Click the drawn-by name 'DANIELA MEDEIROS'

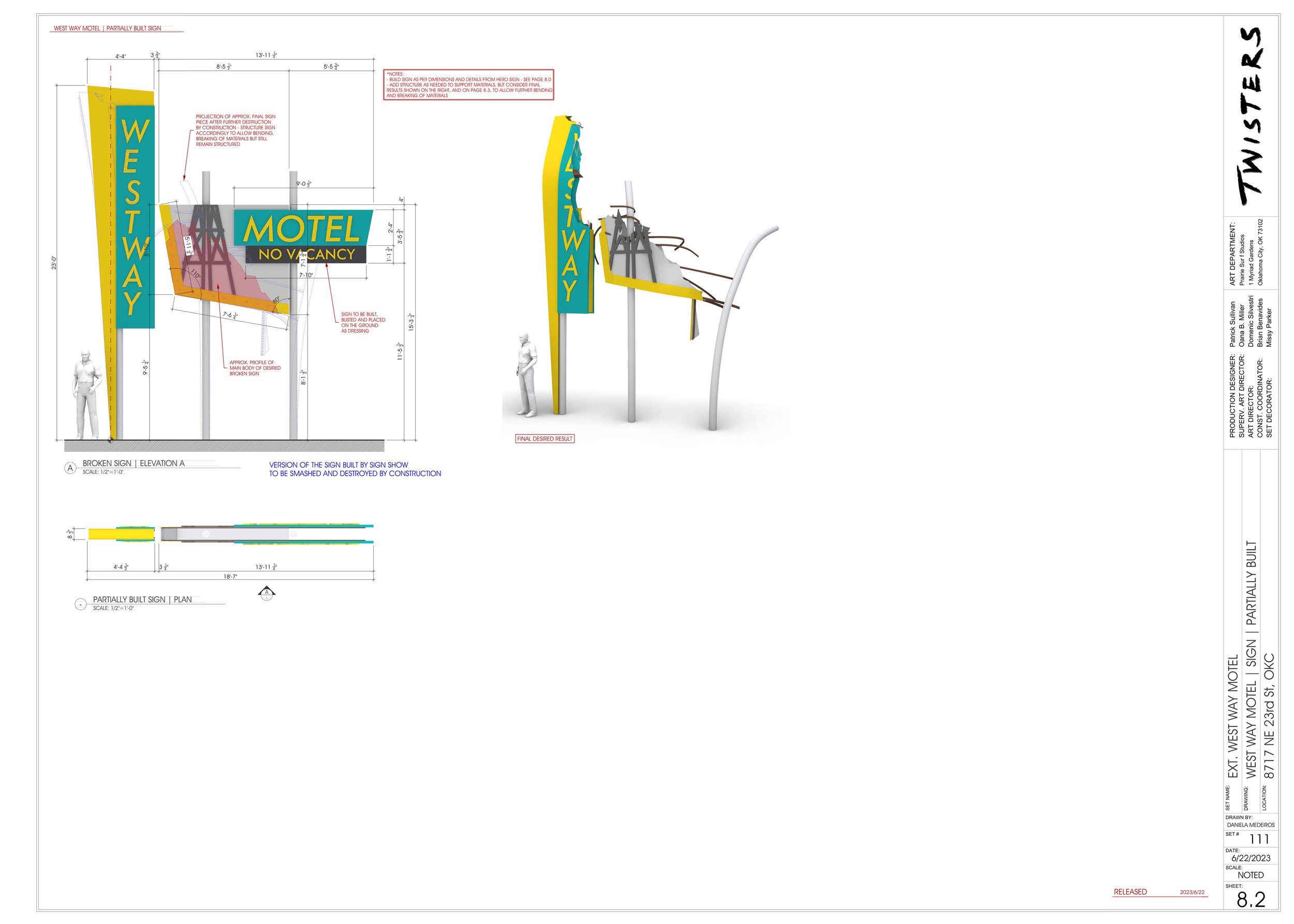click(x=1251, y=825)
